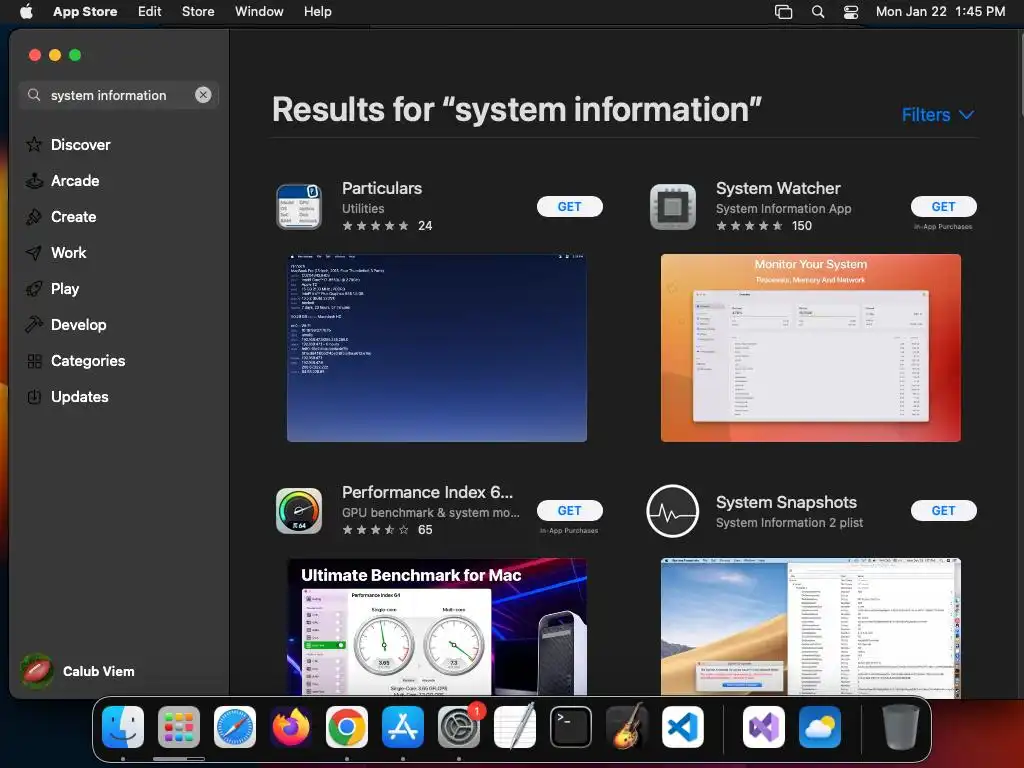The width and height of the screenshot is (1024, 768).
Task: Open the Particulars app icon
Action: click(x=298, y=206)
